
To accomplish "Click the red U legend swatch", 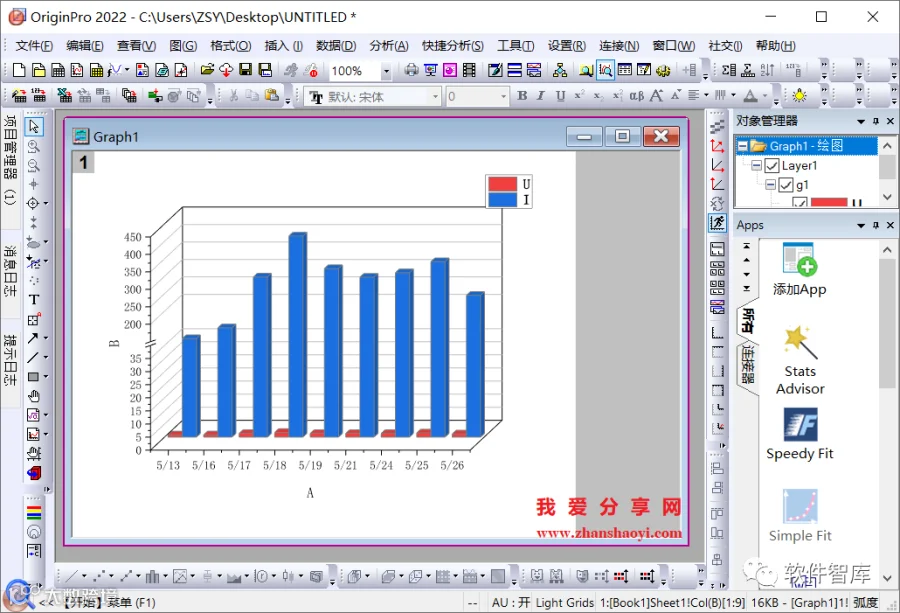I will pos(502,184).
